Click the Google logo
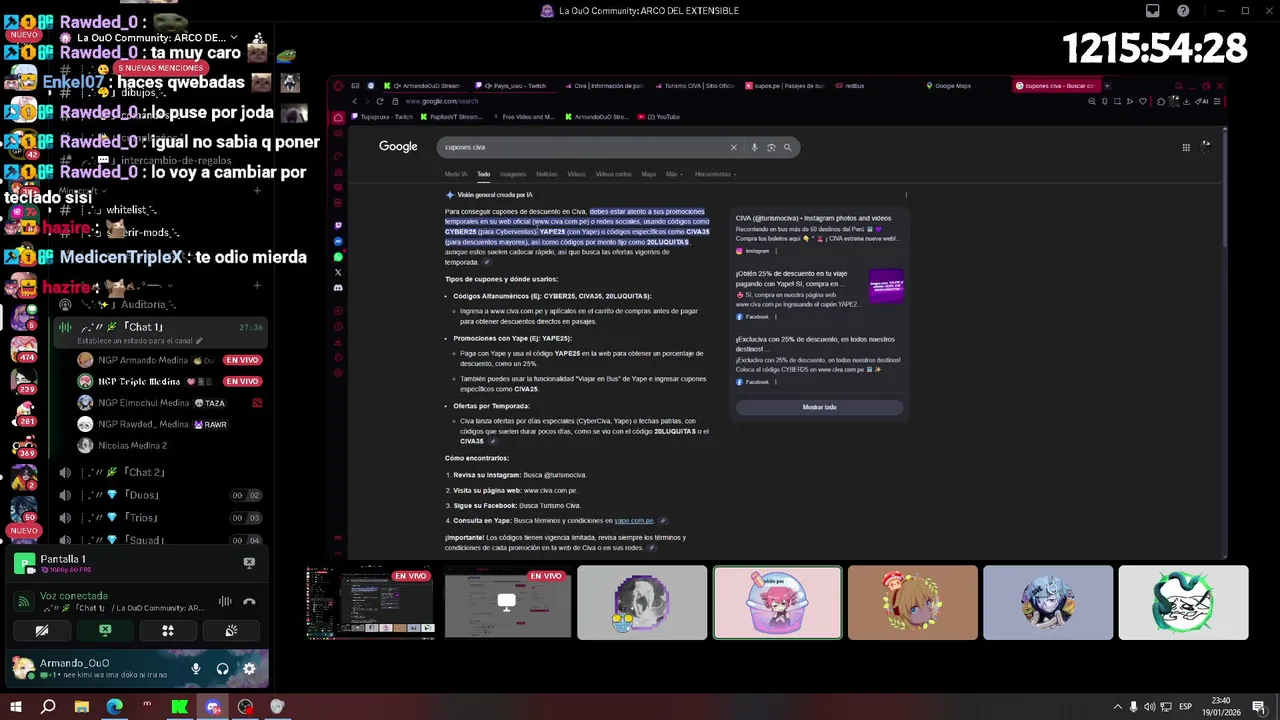 pos(398,146)
